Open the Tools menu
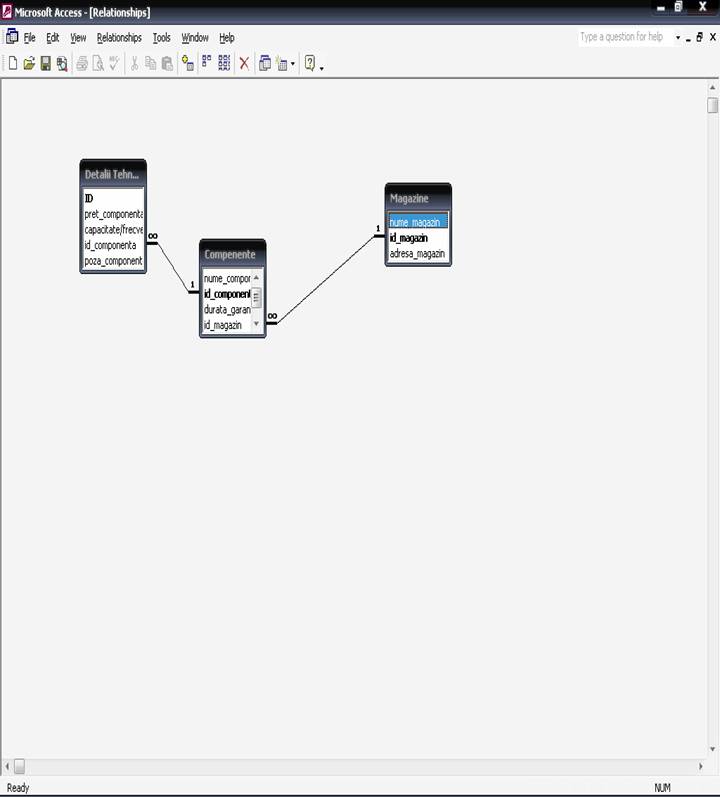Viewport: 720px width, 797px height. tap(161, 38)
